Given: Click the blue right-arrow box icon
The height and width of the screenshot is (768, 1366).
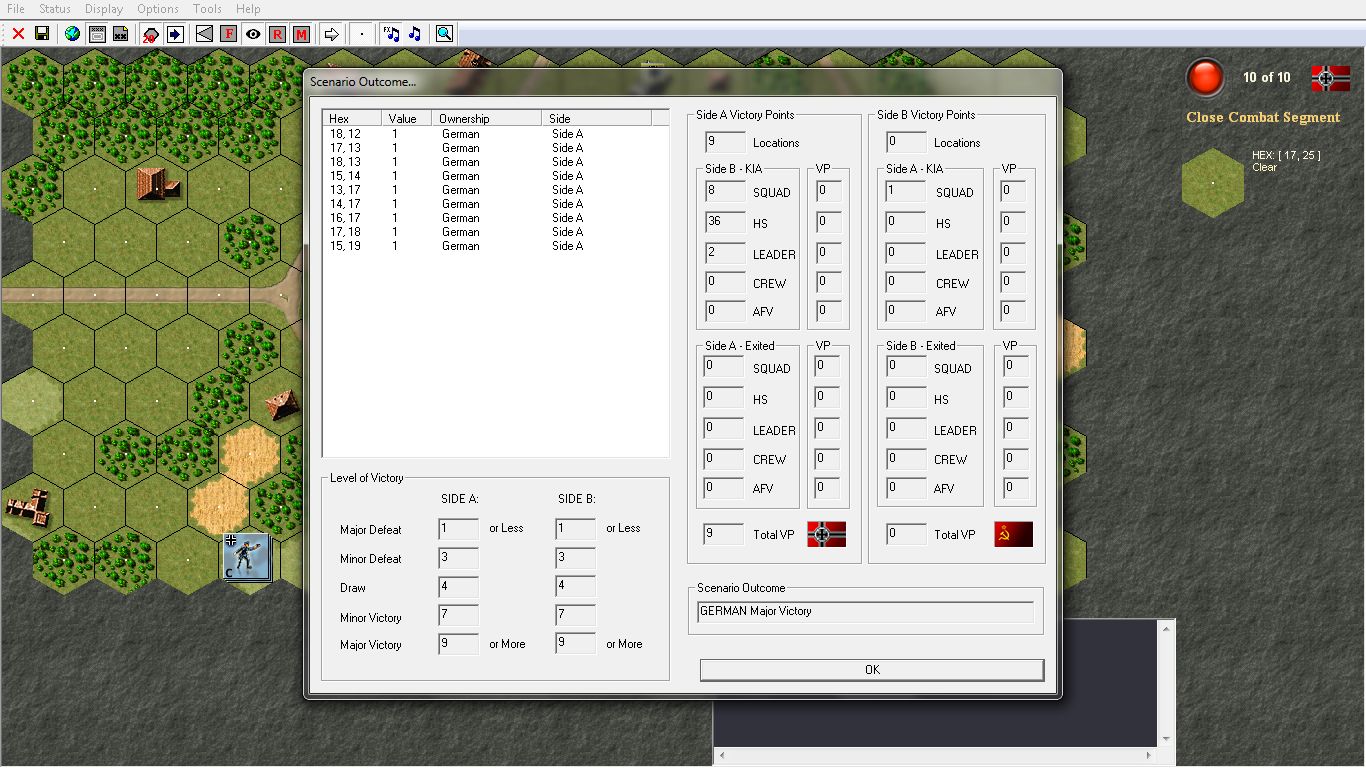Looking at the screenshot, I should [x=175, y=34].
